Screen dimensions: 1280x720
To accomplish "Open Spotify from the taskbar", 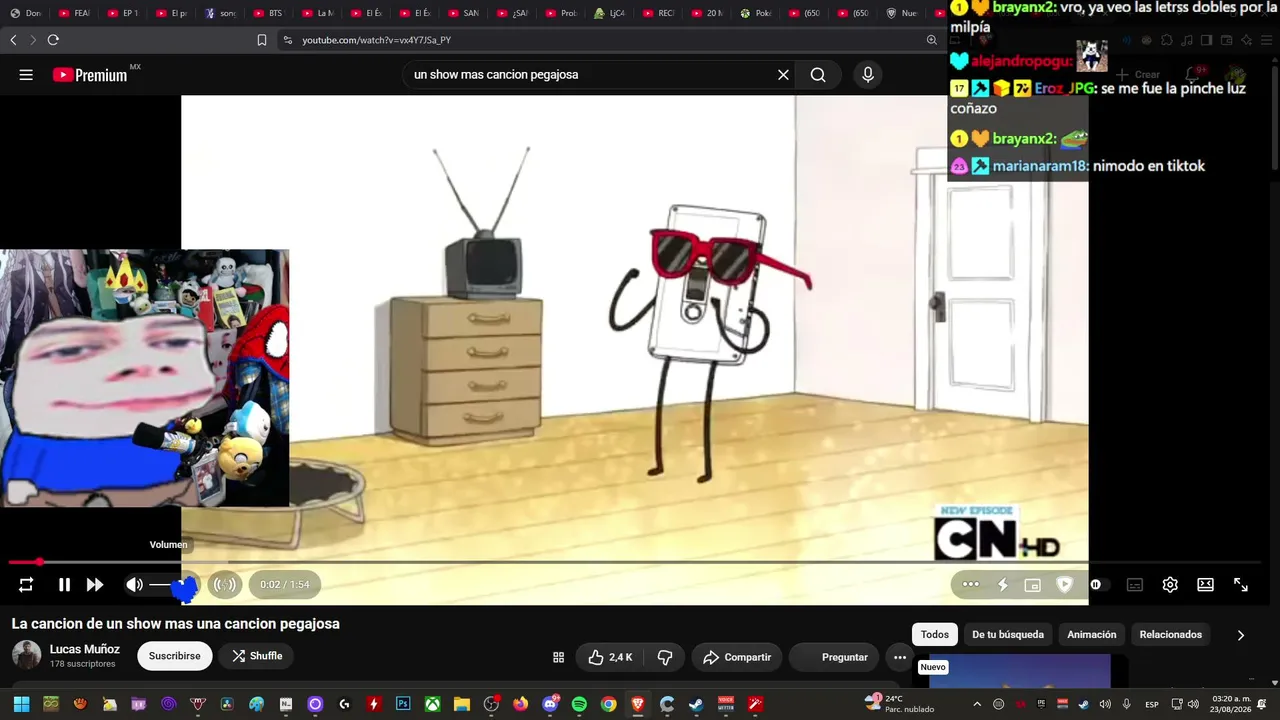I will coord(579,704).
